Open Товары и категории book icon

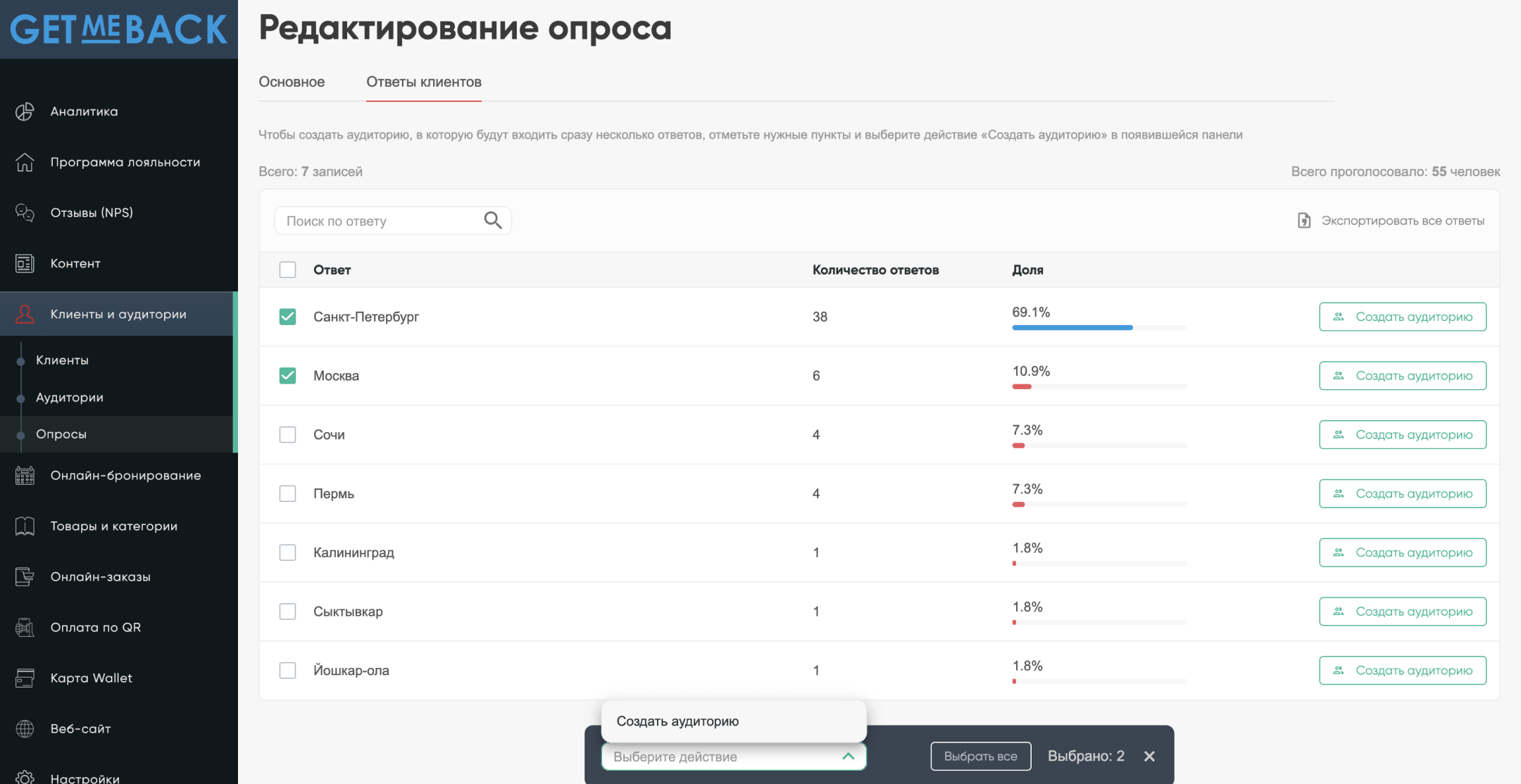(25, 526)
